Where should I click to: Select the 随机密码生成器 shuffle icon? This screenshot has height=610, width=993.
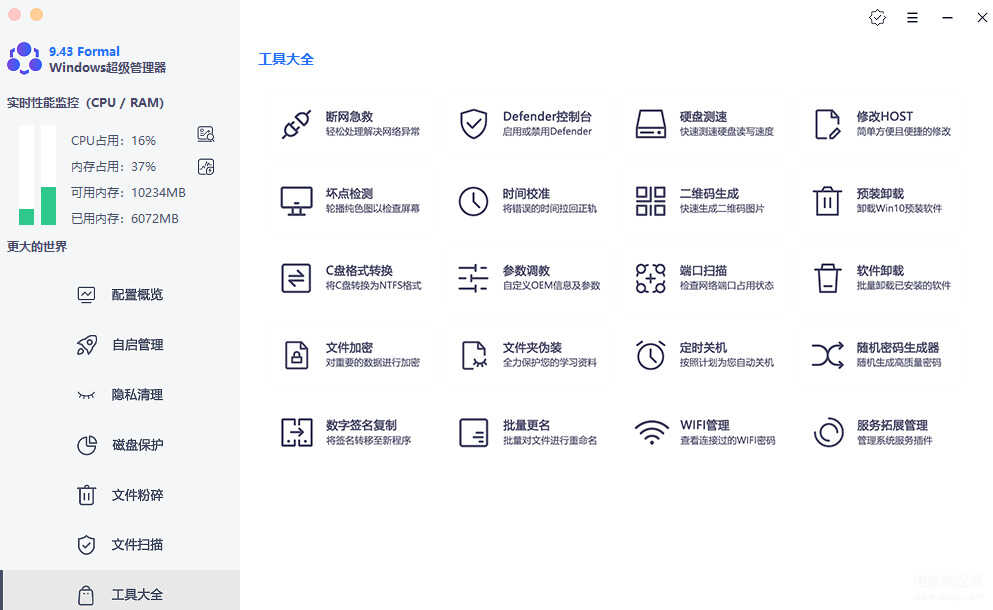tap(827, 355)
